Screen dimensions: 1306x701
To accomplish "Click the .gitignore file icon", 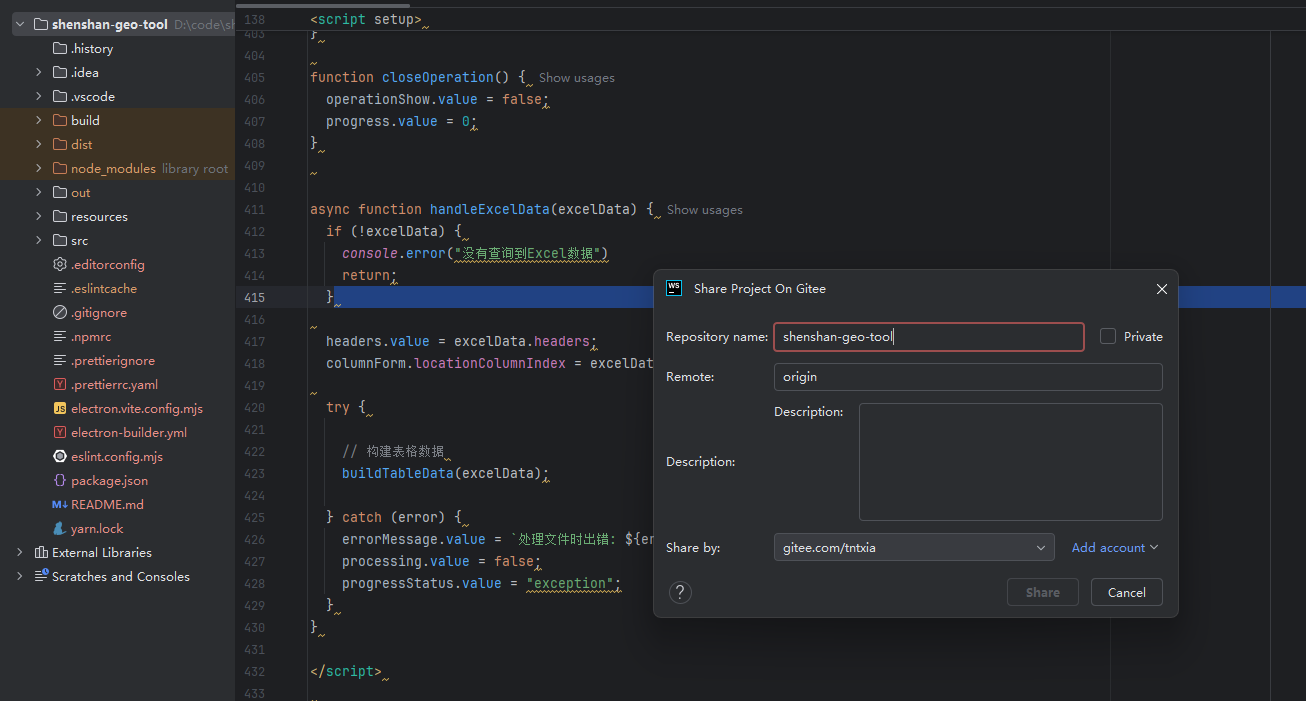I will tap(60, 313).
